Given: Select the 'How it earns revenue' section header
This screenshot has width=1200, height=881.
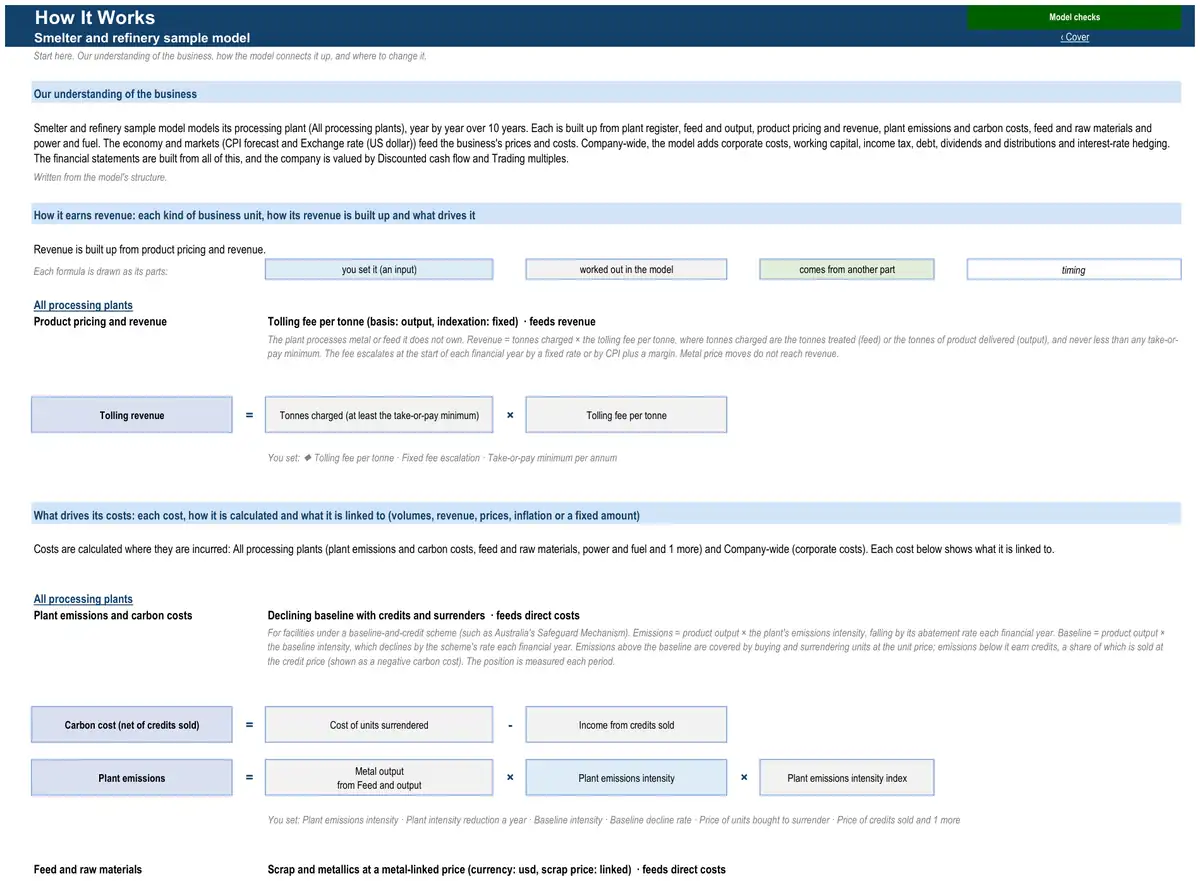Looking at the screenshot, I should (606, 216).
